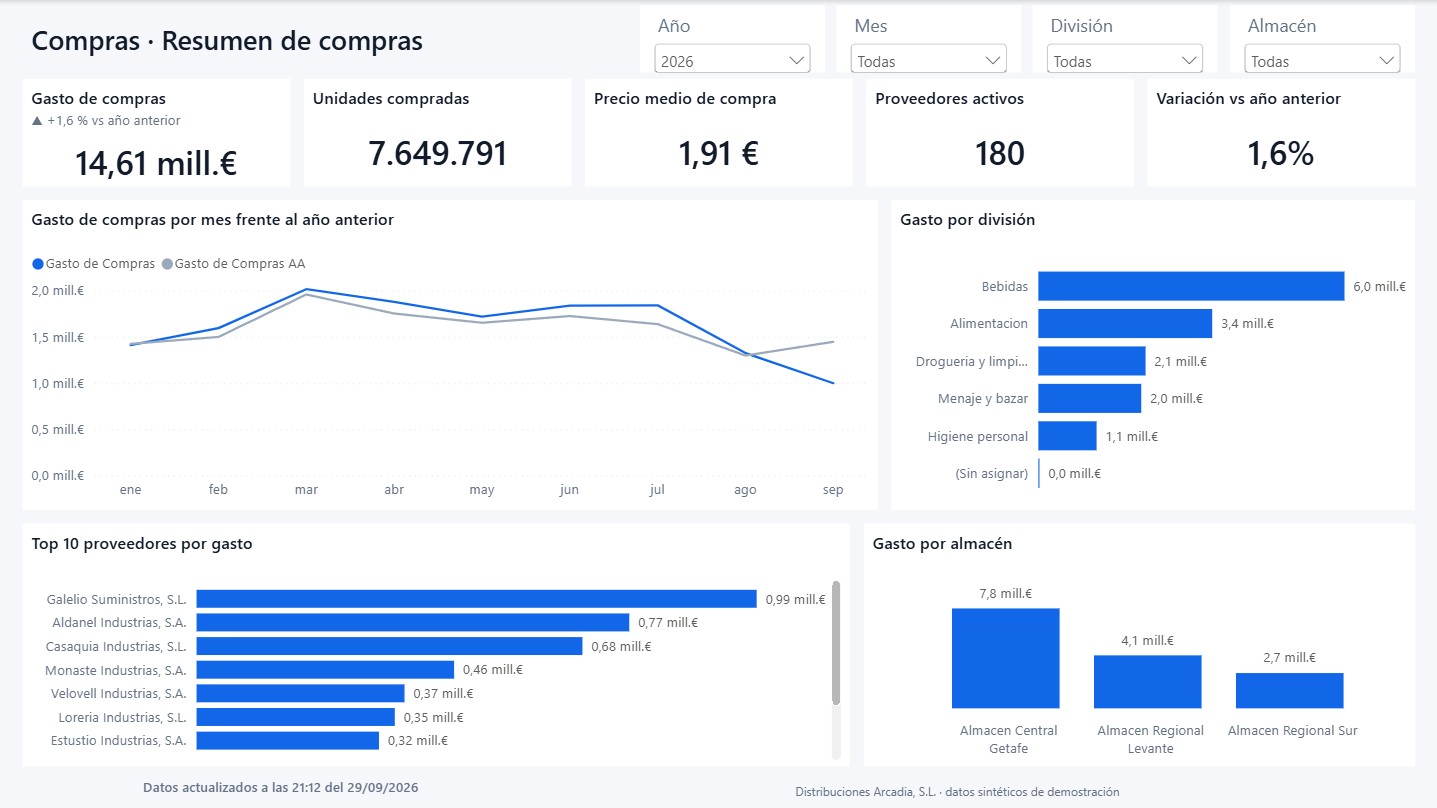Click the '6,0 mill.€' Bebidas data label

(x=1379, y=286)
